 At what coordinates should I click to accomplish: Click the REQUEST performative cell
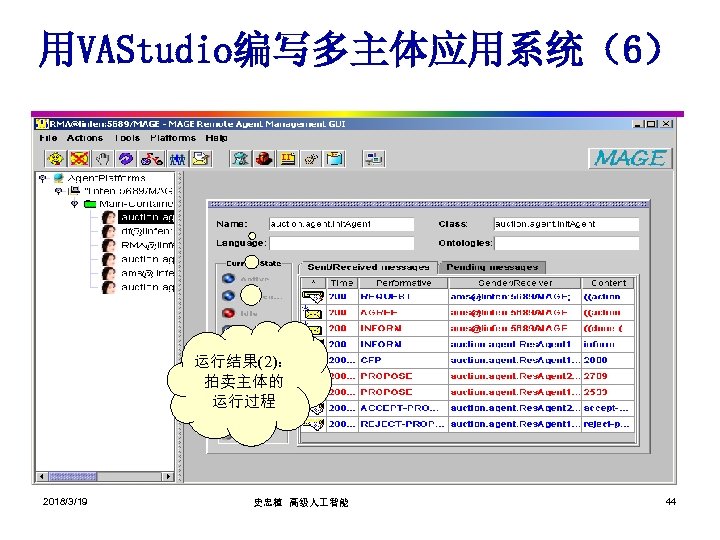403,297
